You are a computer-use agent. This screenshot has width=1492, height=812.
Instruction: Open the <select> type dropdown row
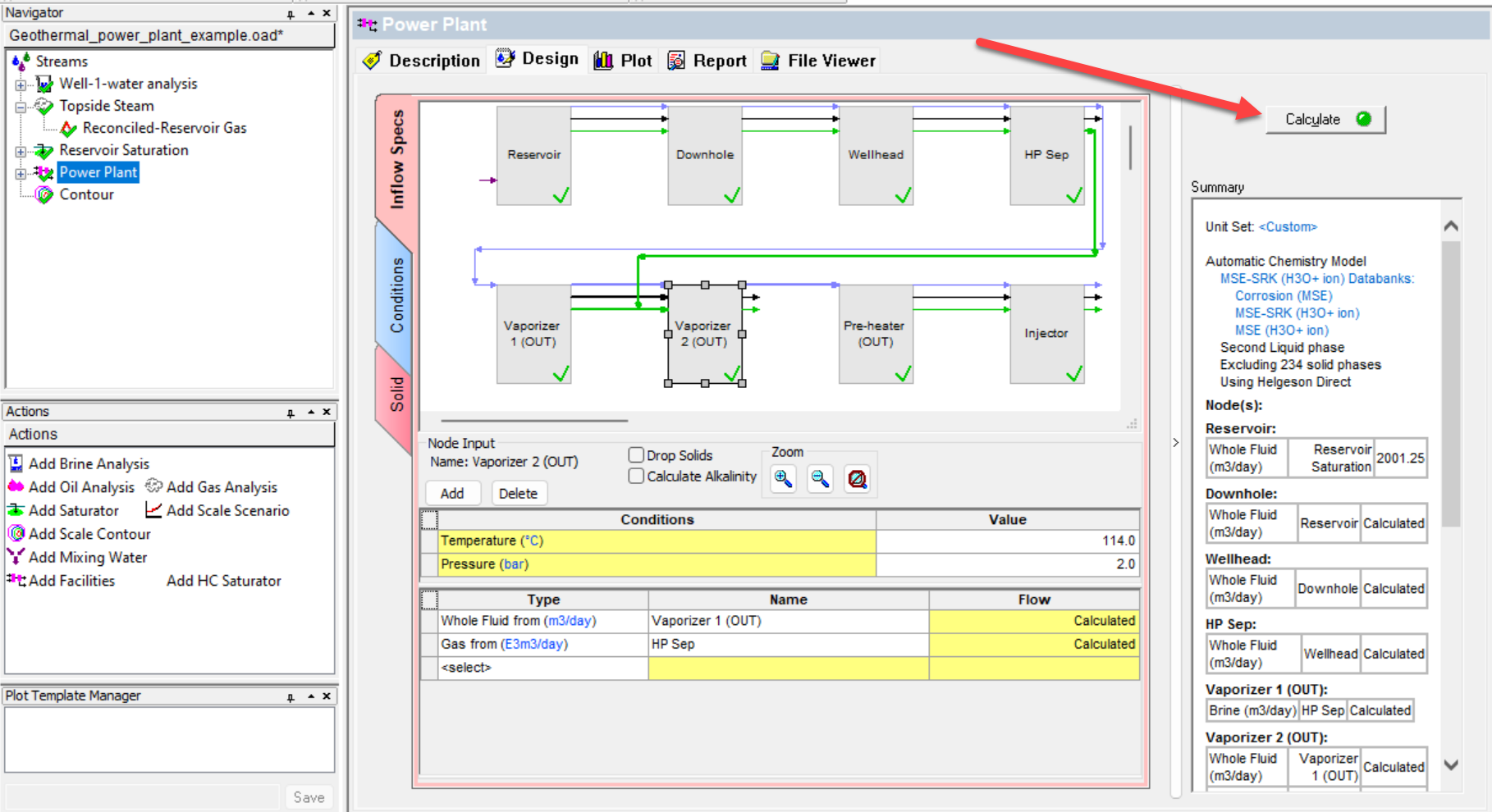tap(542, 668)
